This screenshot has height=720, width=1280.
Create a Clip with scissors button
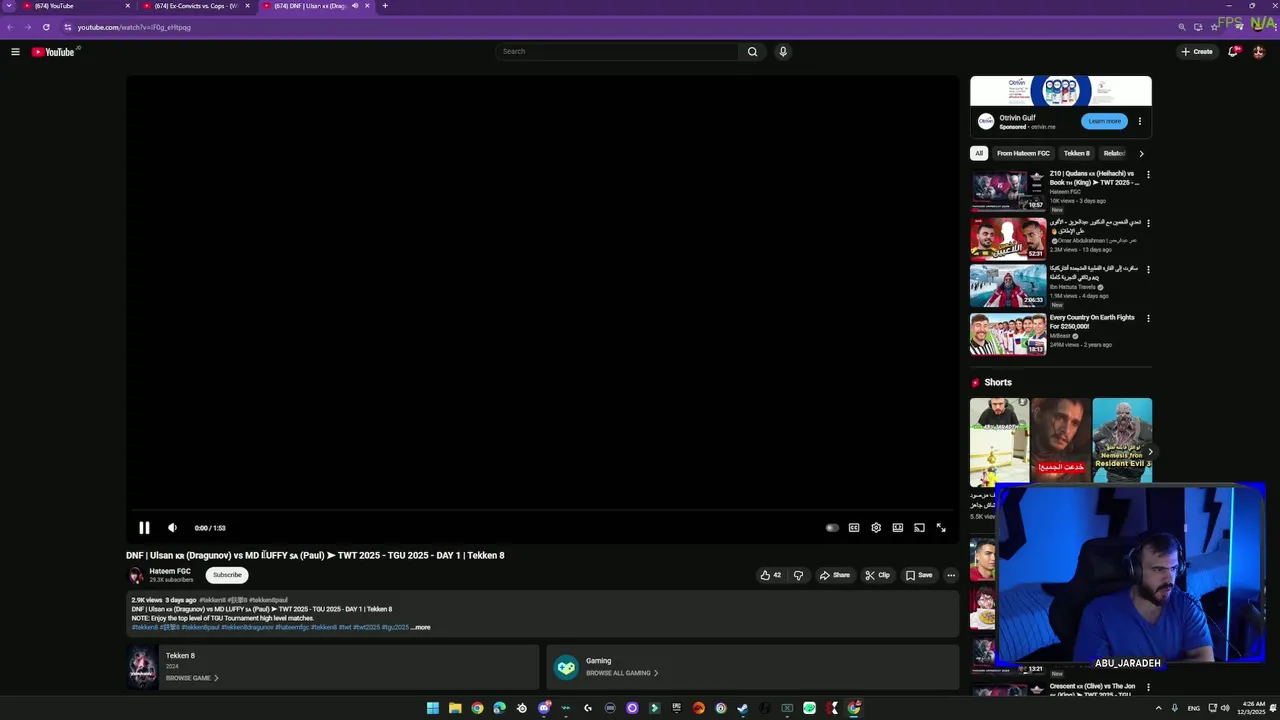point(878,575)
